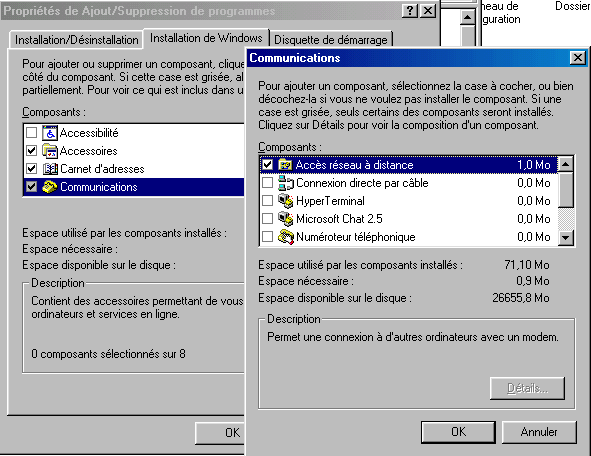Check Connexion directe par câble checkbox

(267, 183)
